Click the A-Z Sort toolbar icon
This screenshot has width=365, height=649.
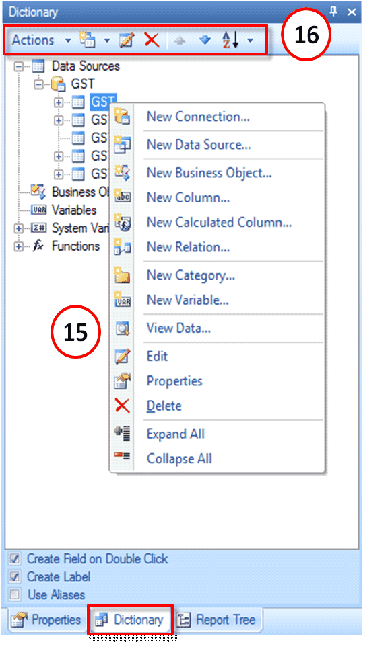click(231, 40)
